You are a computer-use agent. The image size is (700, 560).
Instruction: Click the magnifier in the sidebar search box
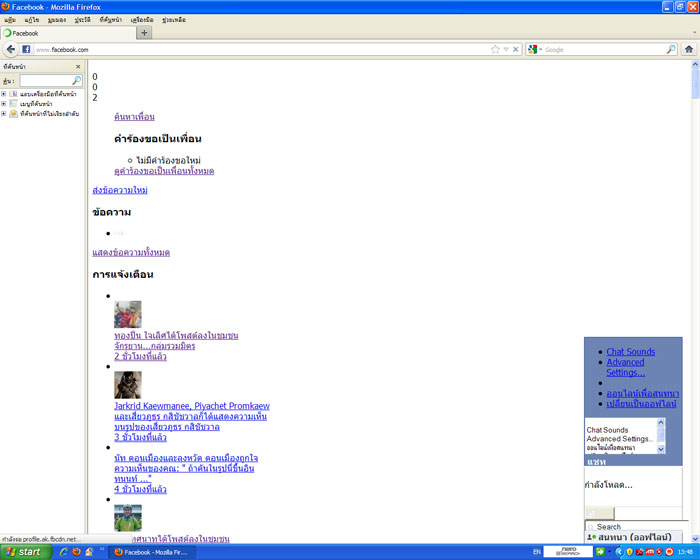pos(77,80)
